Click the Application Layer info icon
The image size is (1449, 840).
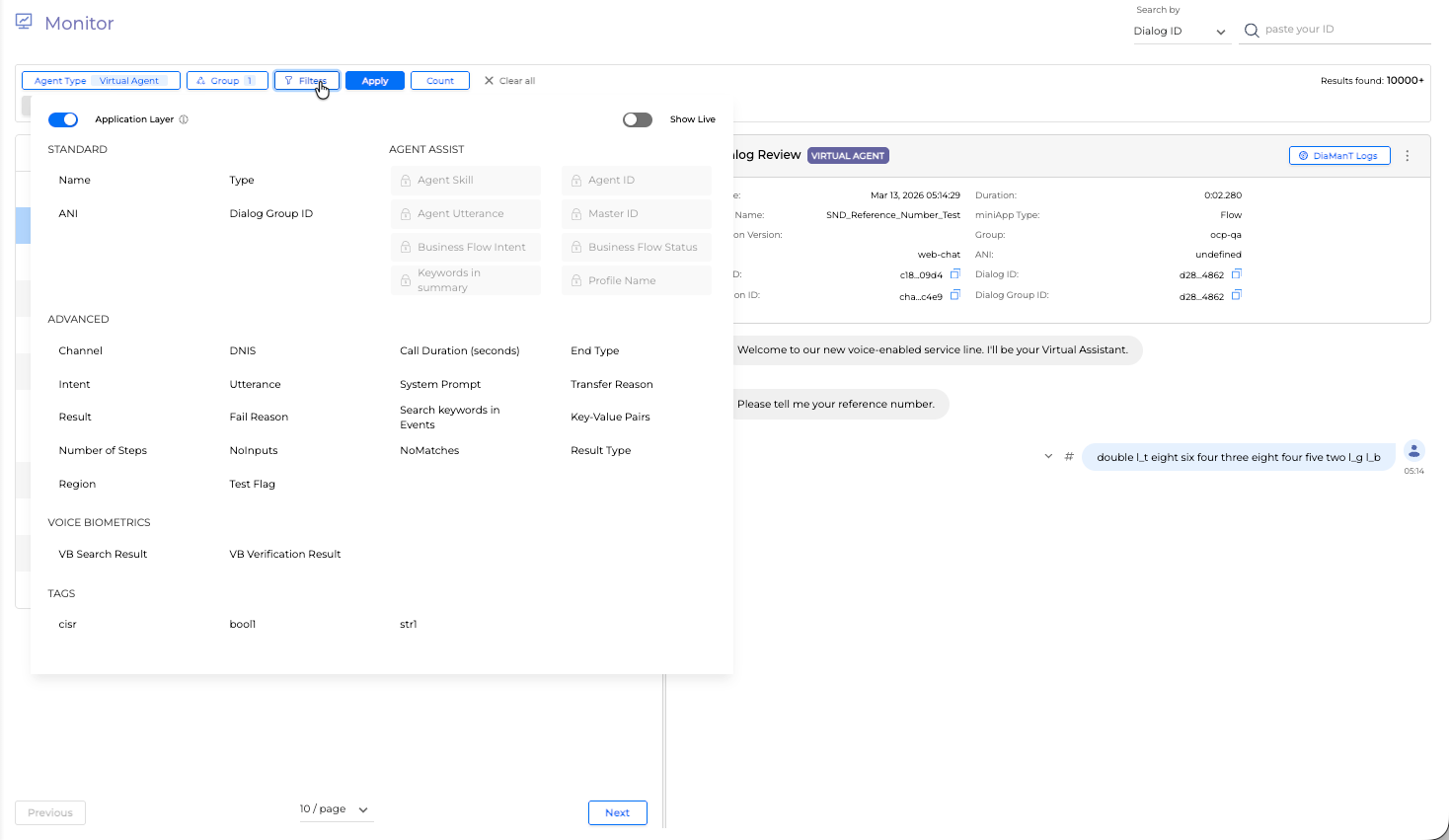click(184, 119)
